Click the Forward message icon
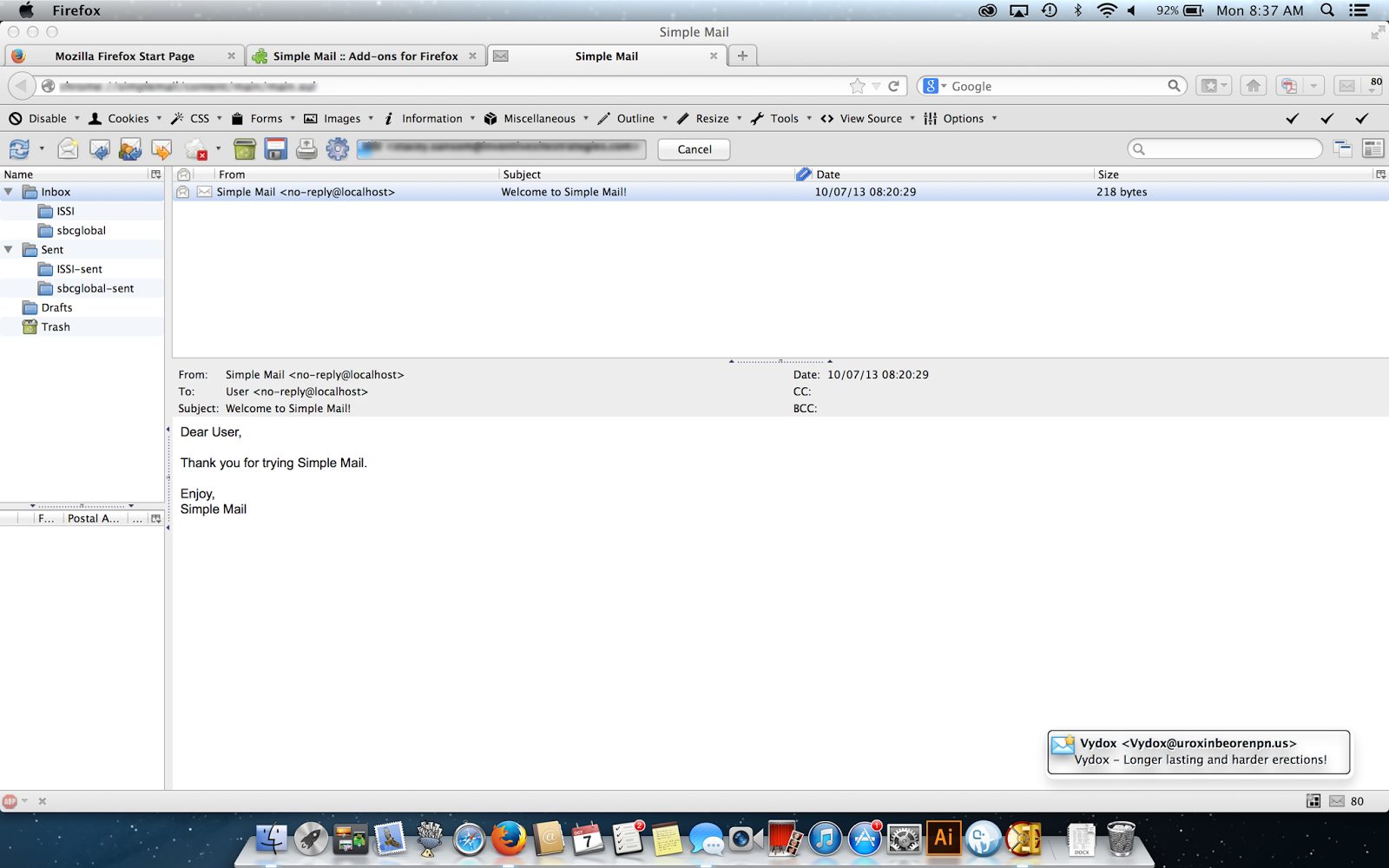The width and height of the screenshot is (1389, 868). (161, 149)
